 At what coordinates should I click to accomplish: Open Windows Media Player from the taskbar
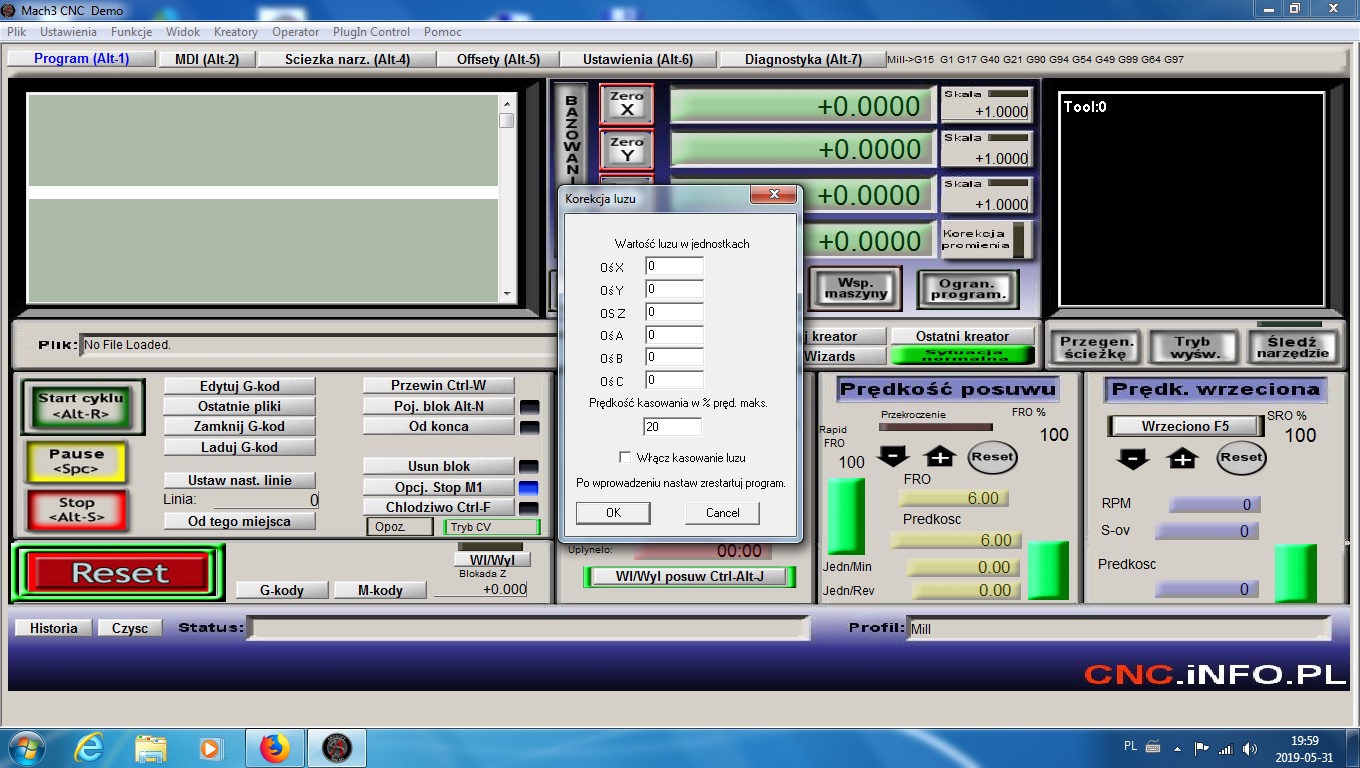(x=210, y=747)
